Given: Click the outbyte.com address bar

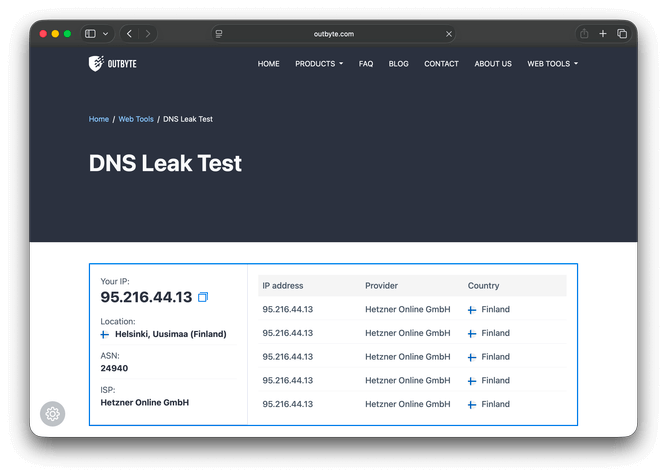Looking at the screenshot, I should click(334, 34).
